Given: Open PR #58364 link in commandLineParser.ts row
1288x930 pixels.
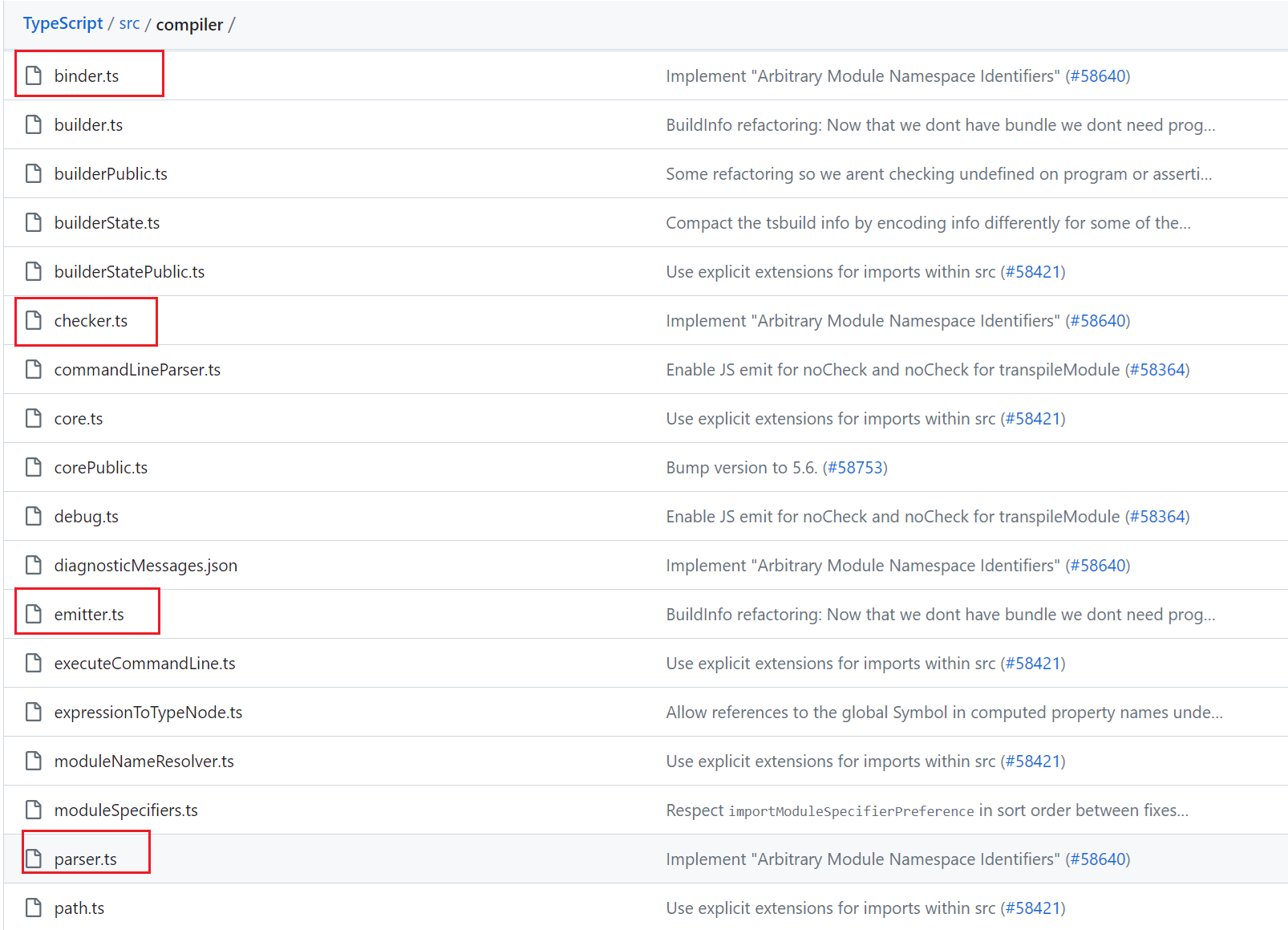Looking at the screenshot, I should pyautogui.click(x=1157, y=369).
